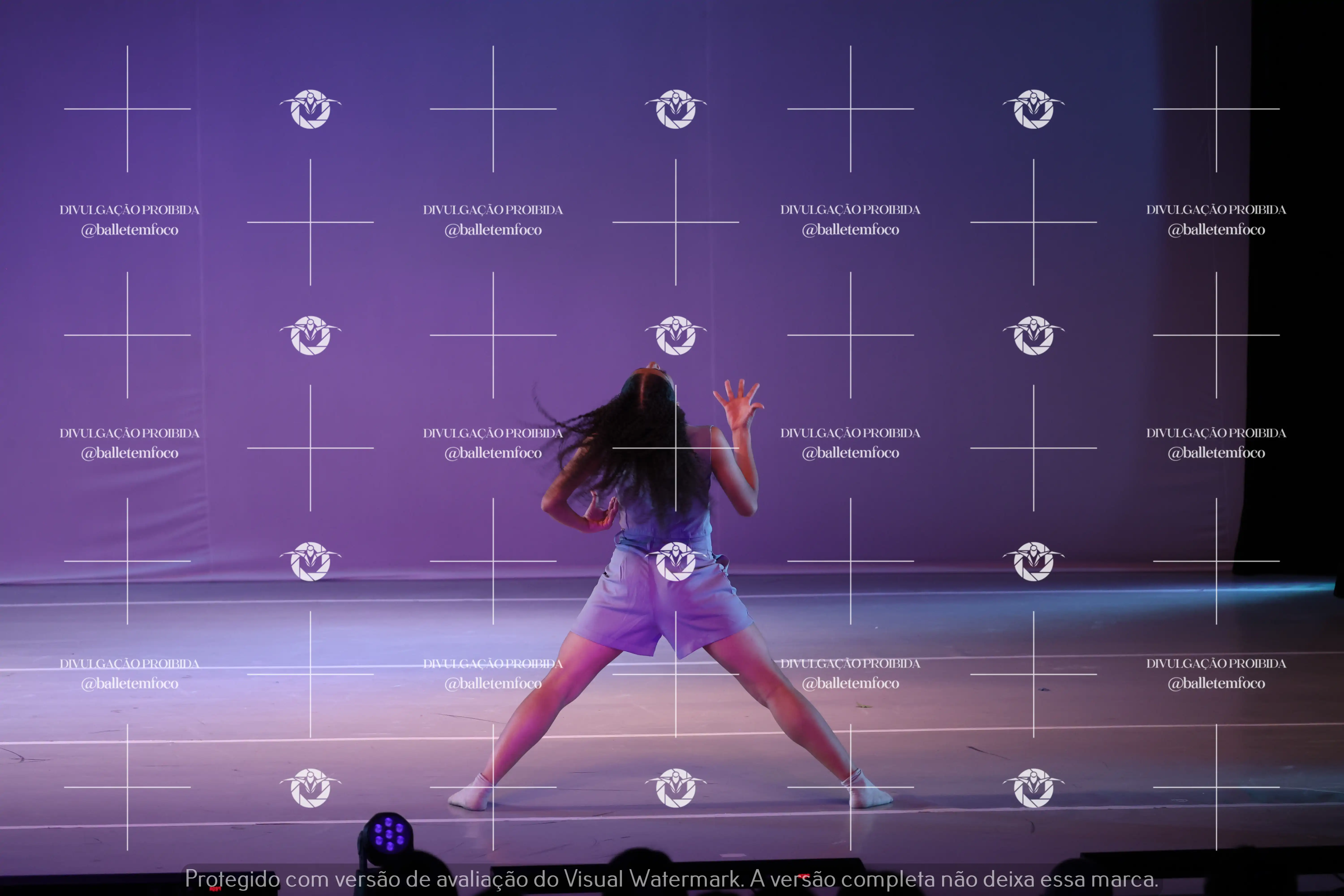This screenshot has width=1344, height=896.
Task: Click the word 'Protegido' in bottom banner
Action: click(x=233, y=879)
